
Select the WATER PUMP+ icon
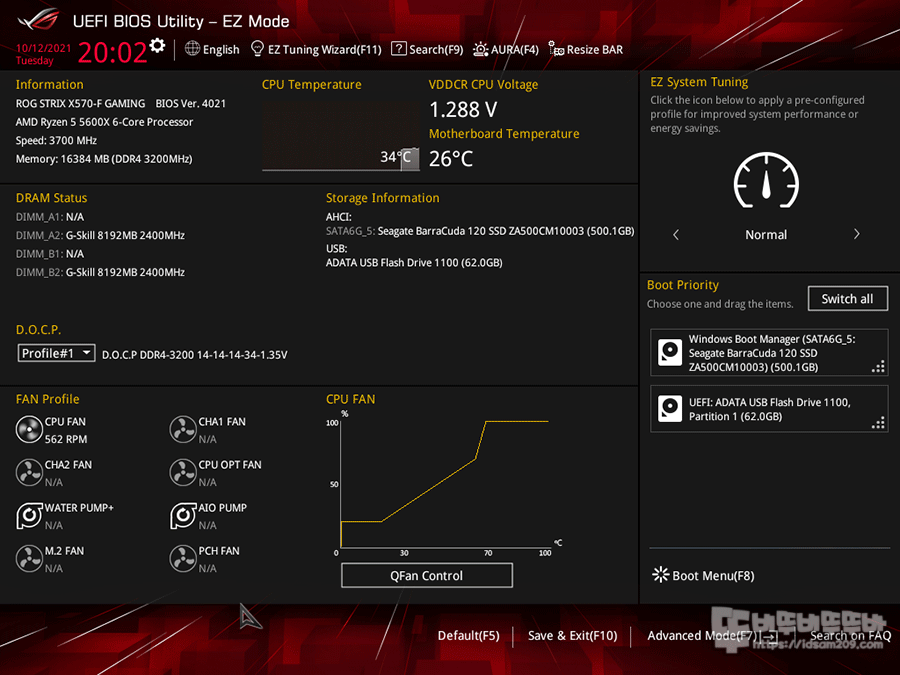29,515
